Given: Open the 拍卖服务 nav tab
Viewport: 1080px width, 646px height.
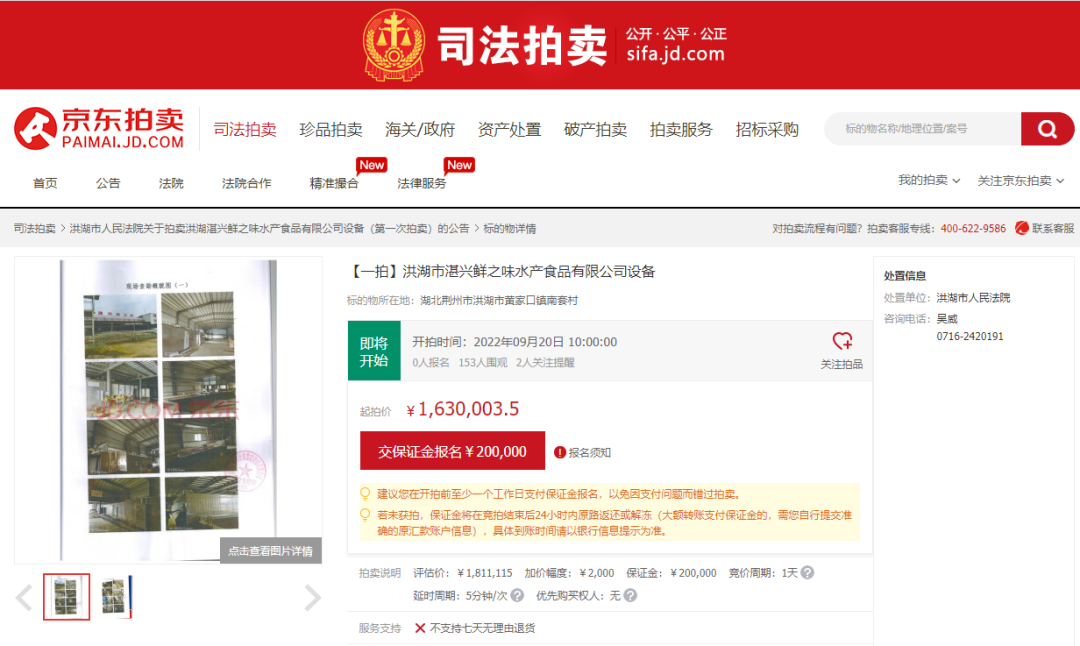Looking at the screenshot, I should tap(681, 129).
